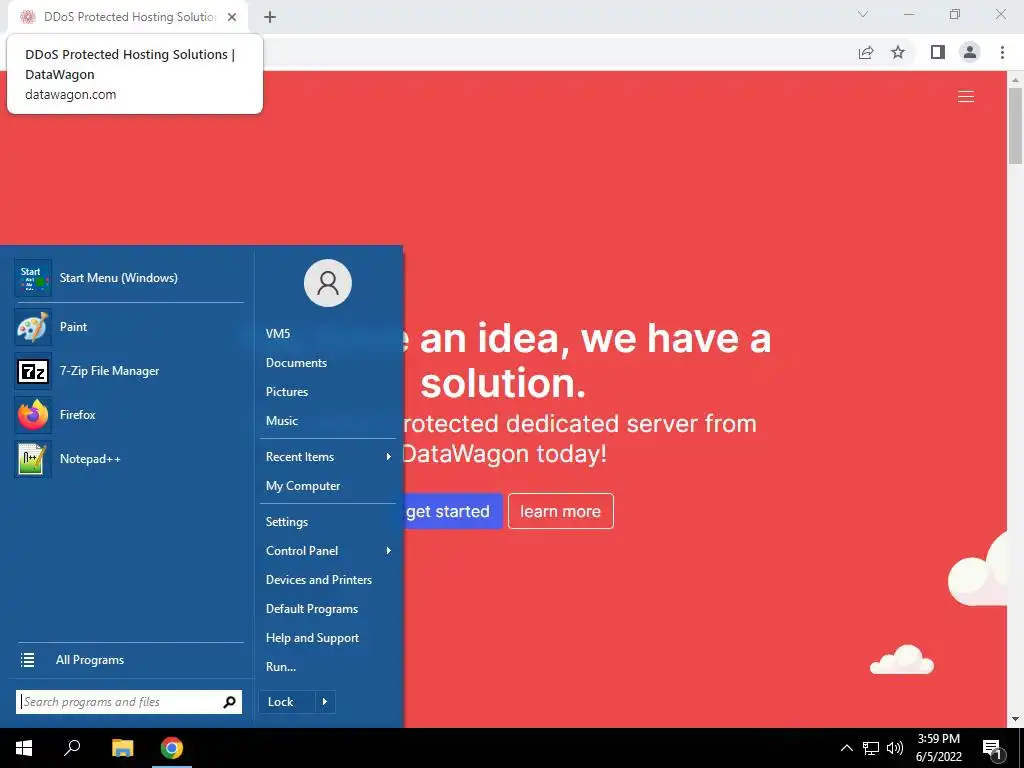This screenshot has width=1024, height=768.
Task: Switch to Chrome in the taskbar
Action: tap(172, 748)
